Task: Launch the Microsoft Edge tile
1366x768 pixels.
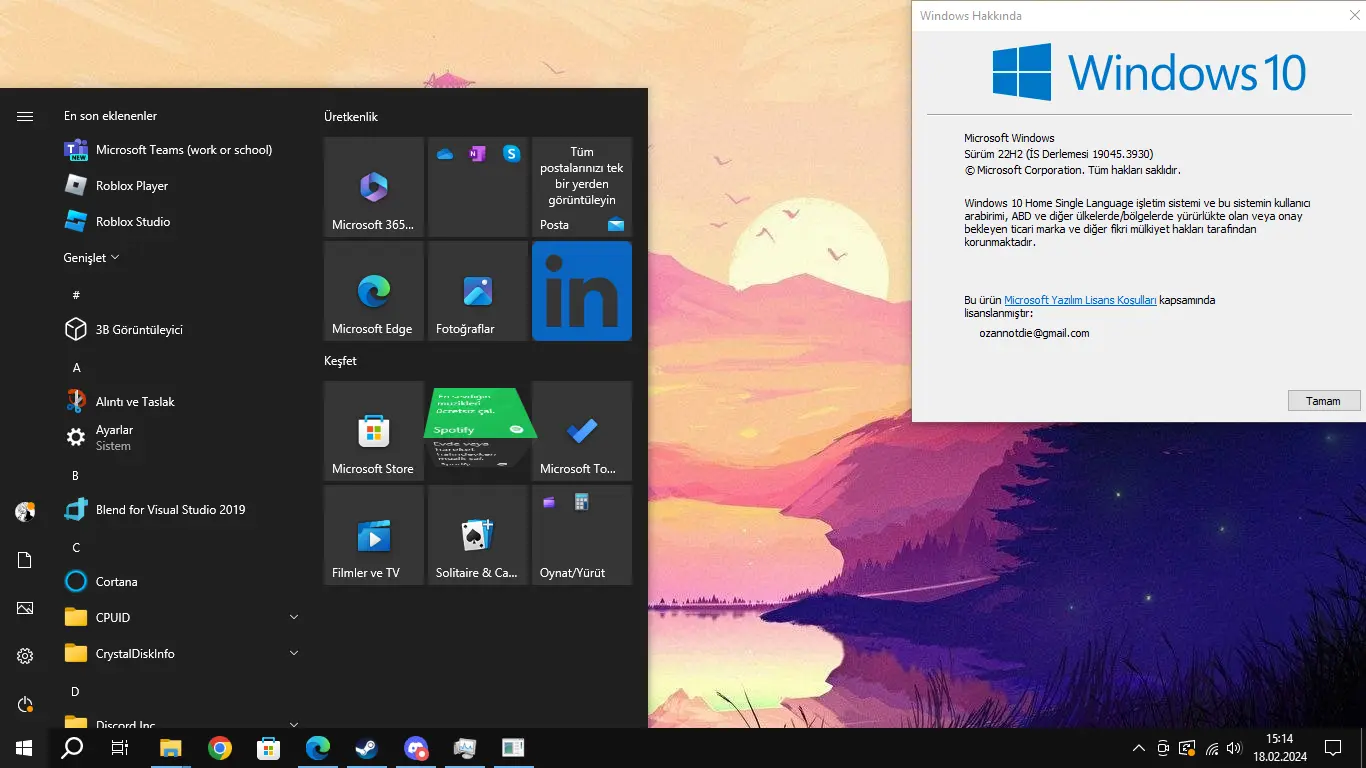Action: coord(374,291)
